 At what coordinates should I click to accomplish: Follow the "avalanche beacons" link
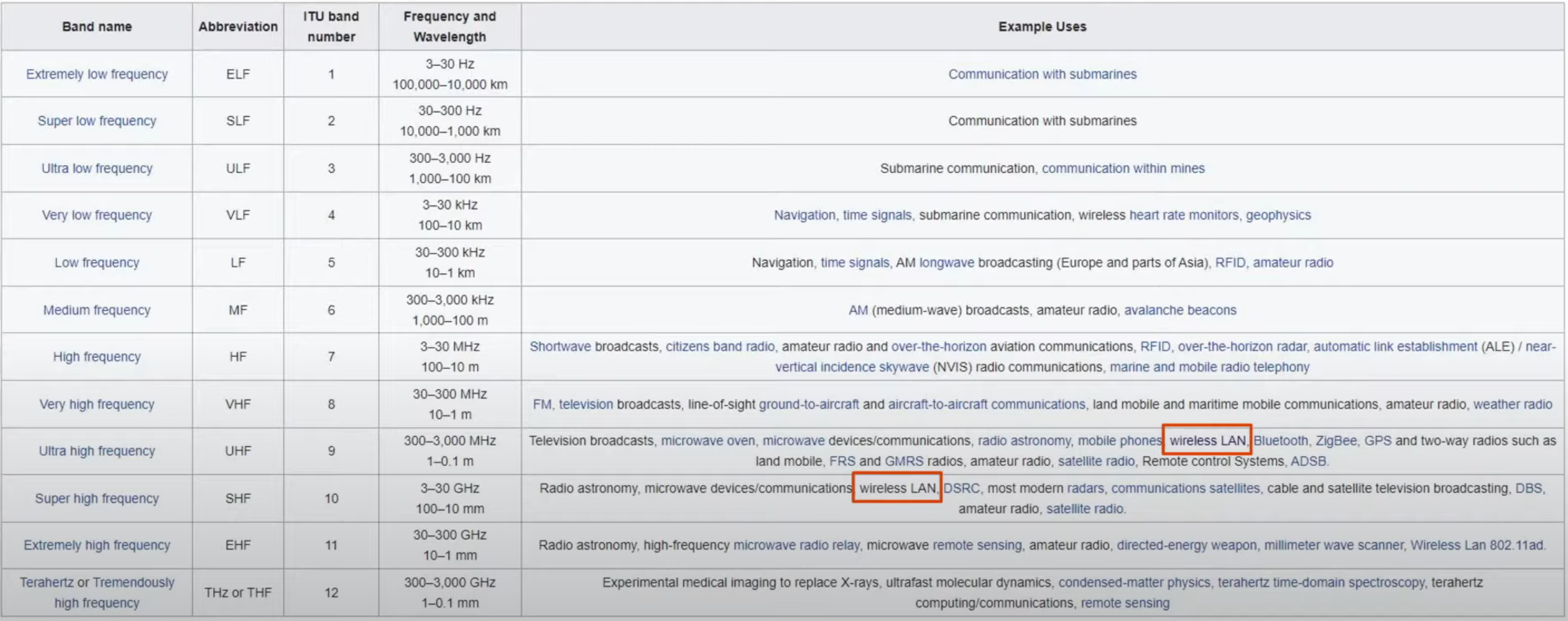[x=1179, y=310]
